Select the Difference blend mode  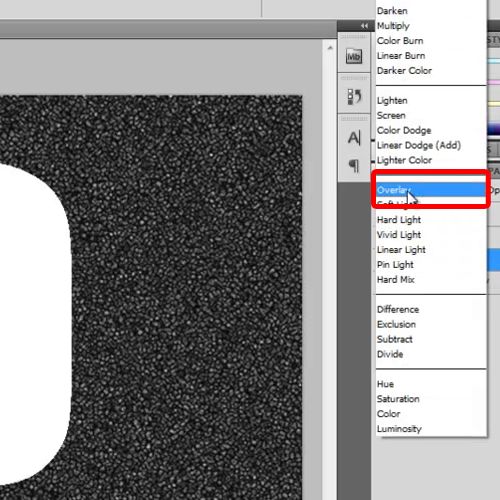tap(398, 309)
